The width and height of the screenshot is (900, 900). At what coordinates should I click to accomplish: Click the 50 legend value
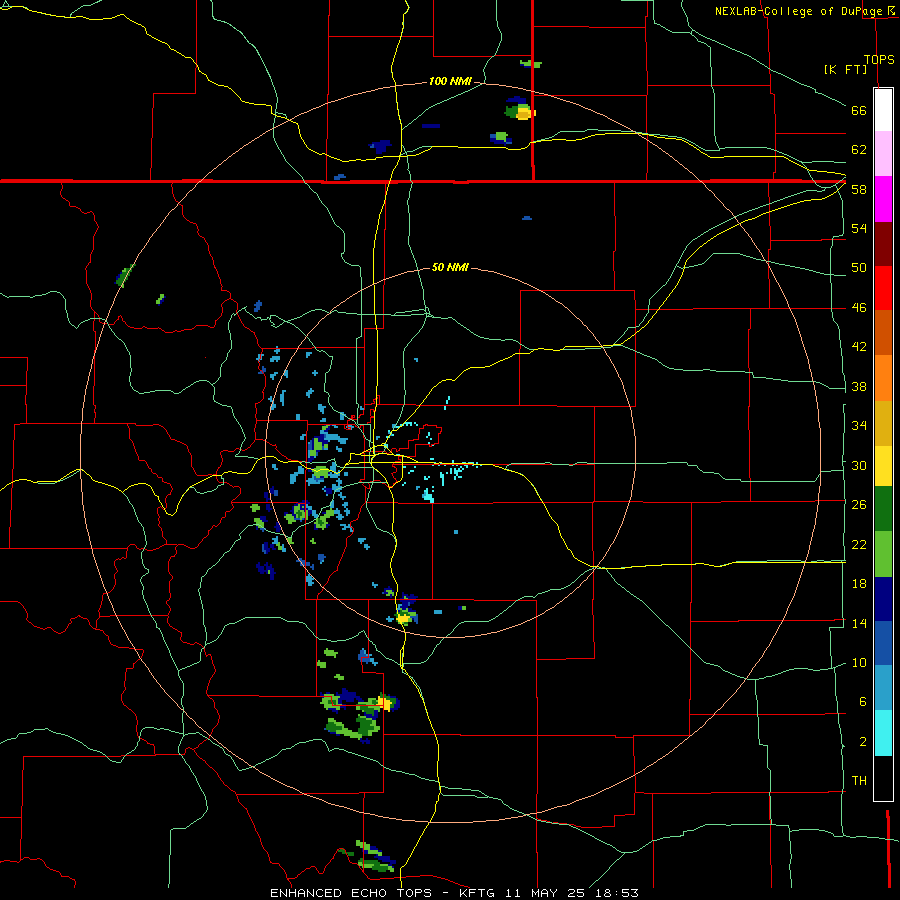coord(859,267)
